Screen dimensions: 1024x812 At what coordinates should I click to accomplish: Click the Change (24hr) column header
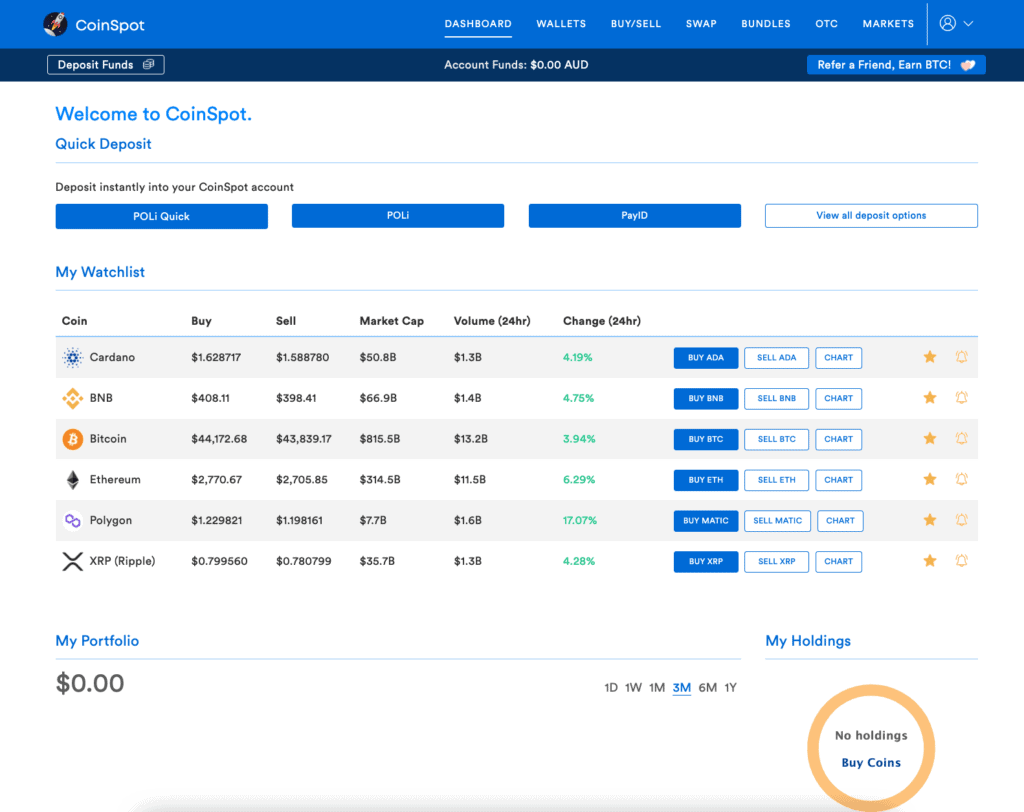(x=601, y=321)
